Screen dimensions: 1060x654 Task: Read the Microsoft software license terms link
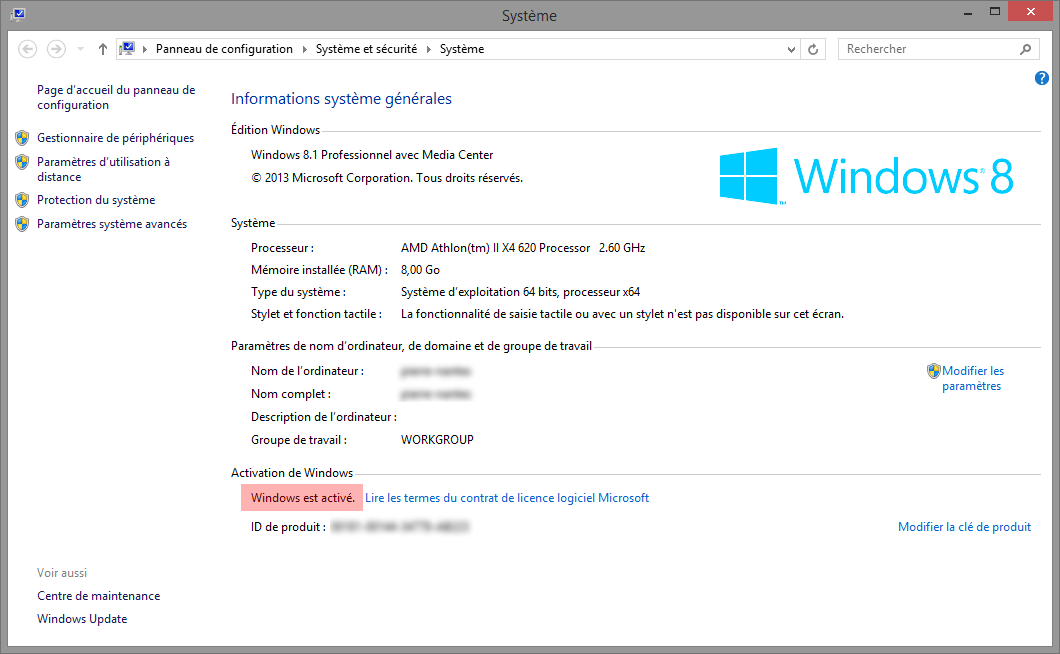[x=507, y=498]
